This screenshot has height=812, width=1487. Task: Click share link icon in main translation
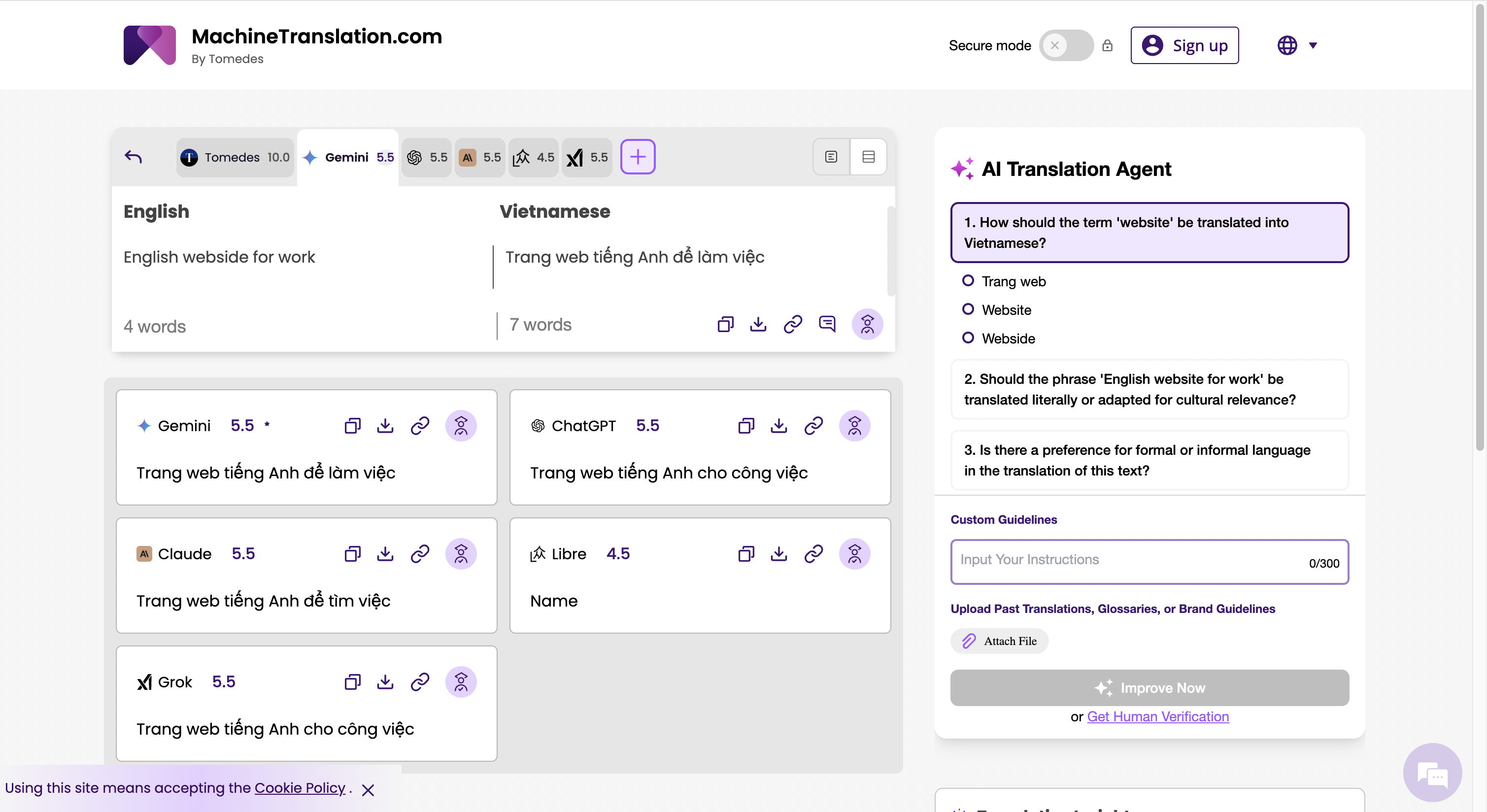point(793,324)
